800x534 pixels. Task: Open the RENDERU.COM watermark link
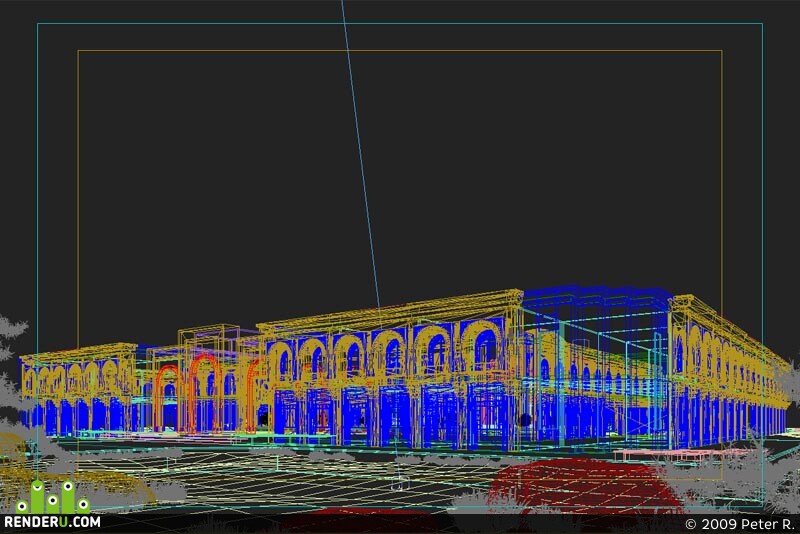pyautogui.click(x=52, y=522)
